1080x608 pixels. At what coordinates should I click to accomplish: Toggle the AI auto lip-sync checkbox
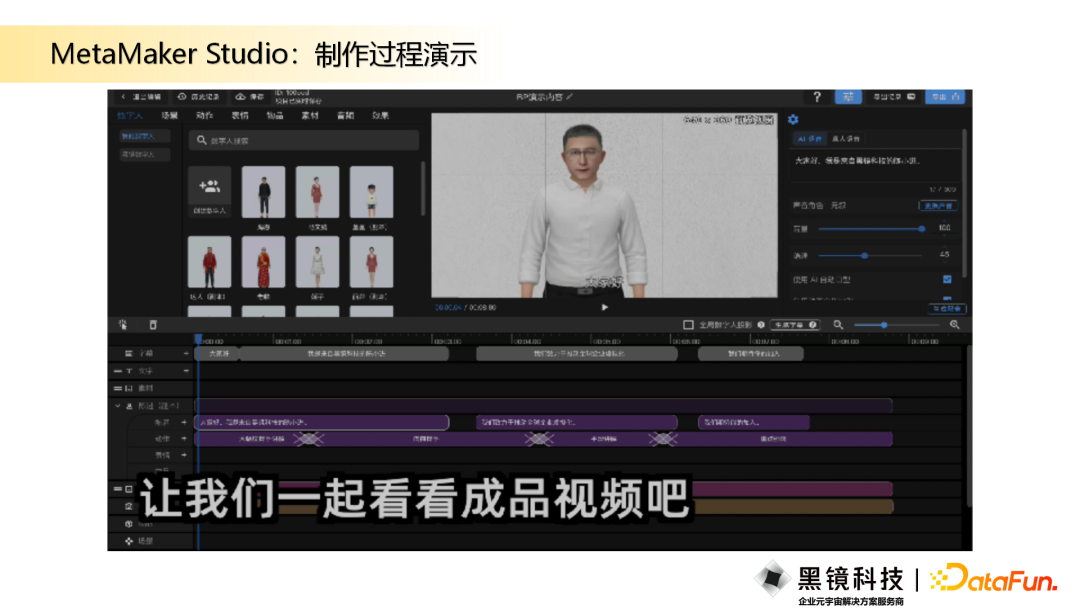[x=947, y=280]
